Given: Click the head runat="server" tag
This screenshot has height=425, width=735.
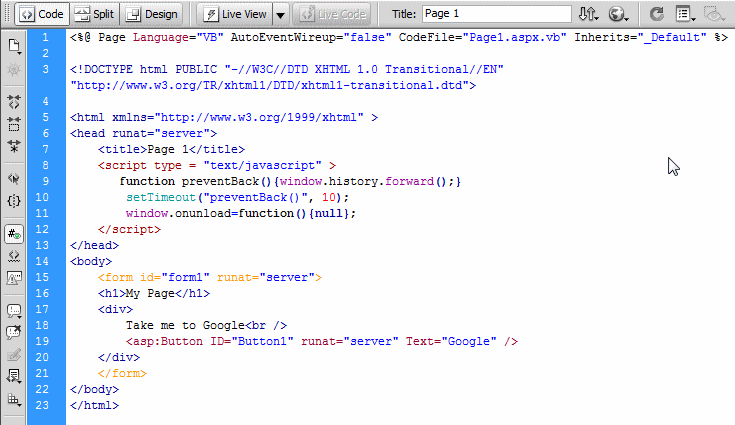Looking at the screenshot, I should tap(143, 133).
